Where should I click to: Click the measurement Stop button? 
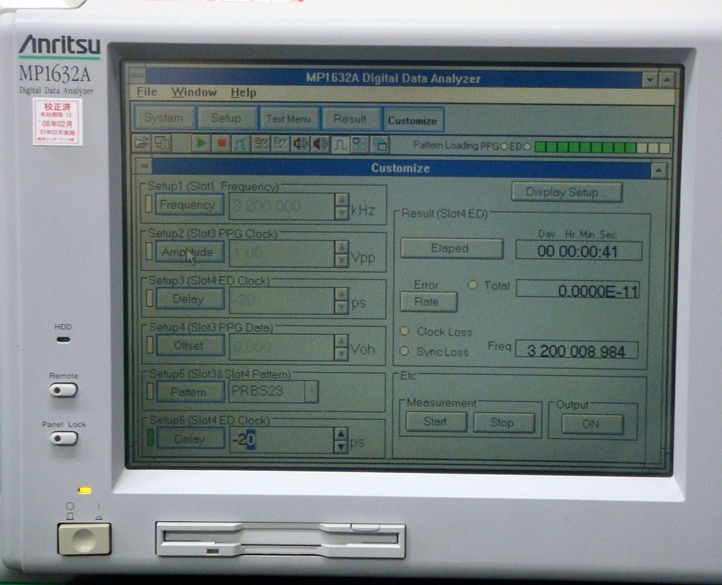click(x=503, y=422)
